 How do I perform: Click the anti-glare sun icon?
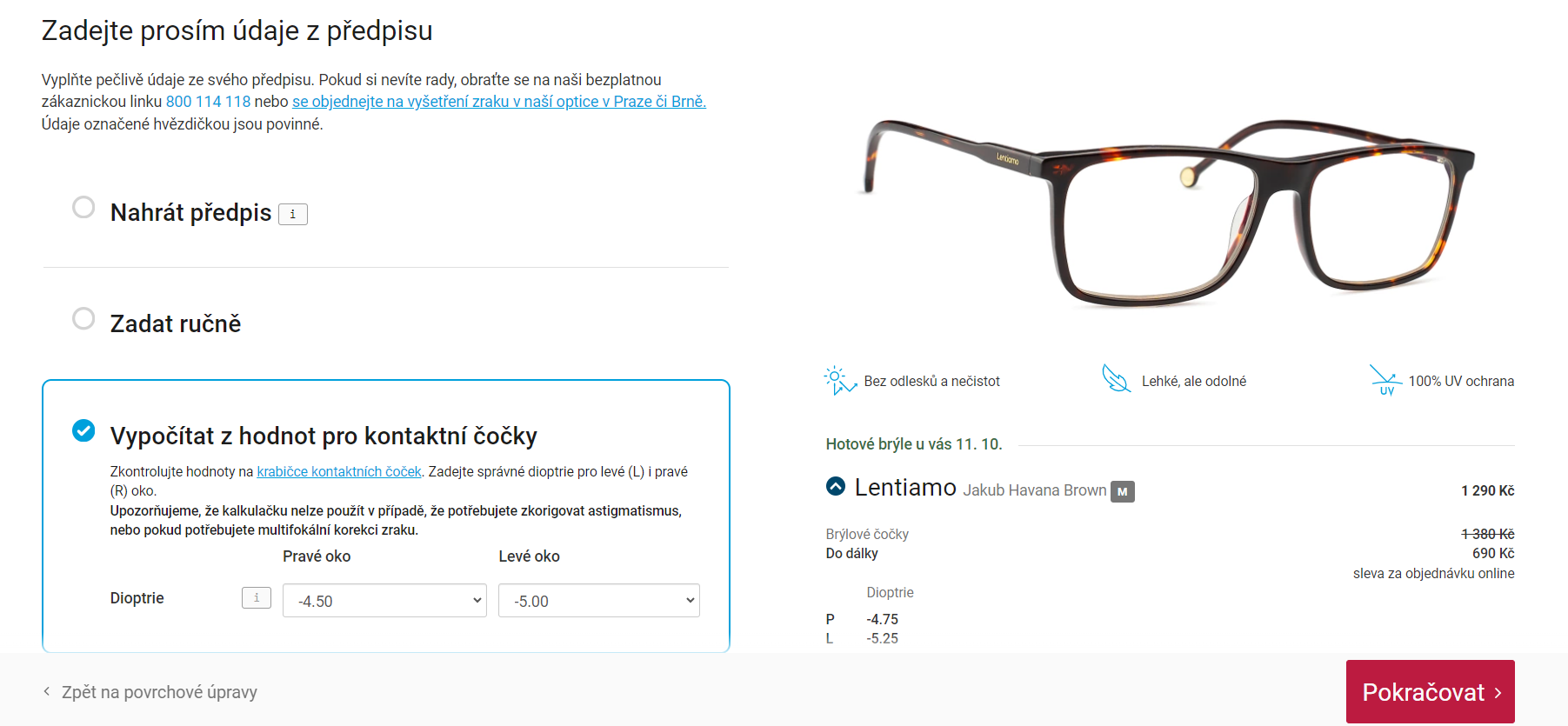pos(839,380)
